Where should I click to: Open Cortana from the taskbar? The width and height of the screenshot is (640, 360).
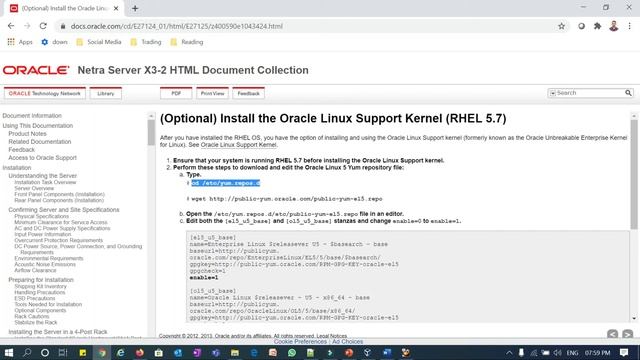pyautogui.click(x=45, y=352)
